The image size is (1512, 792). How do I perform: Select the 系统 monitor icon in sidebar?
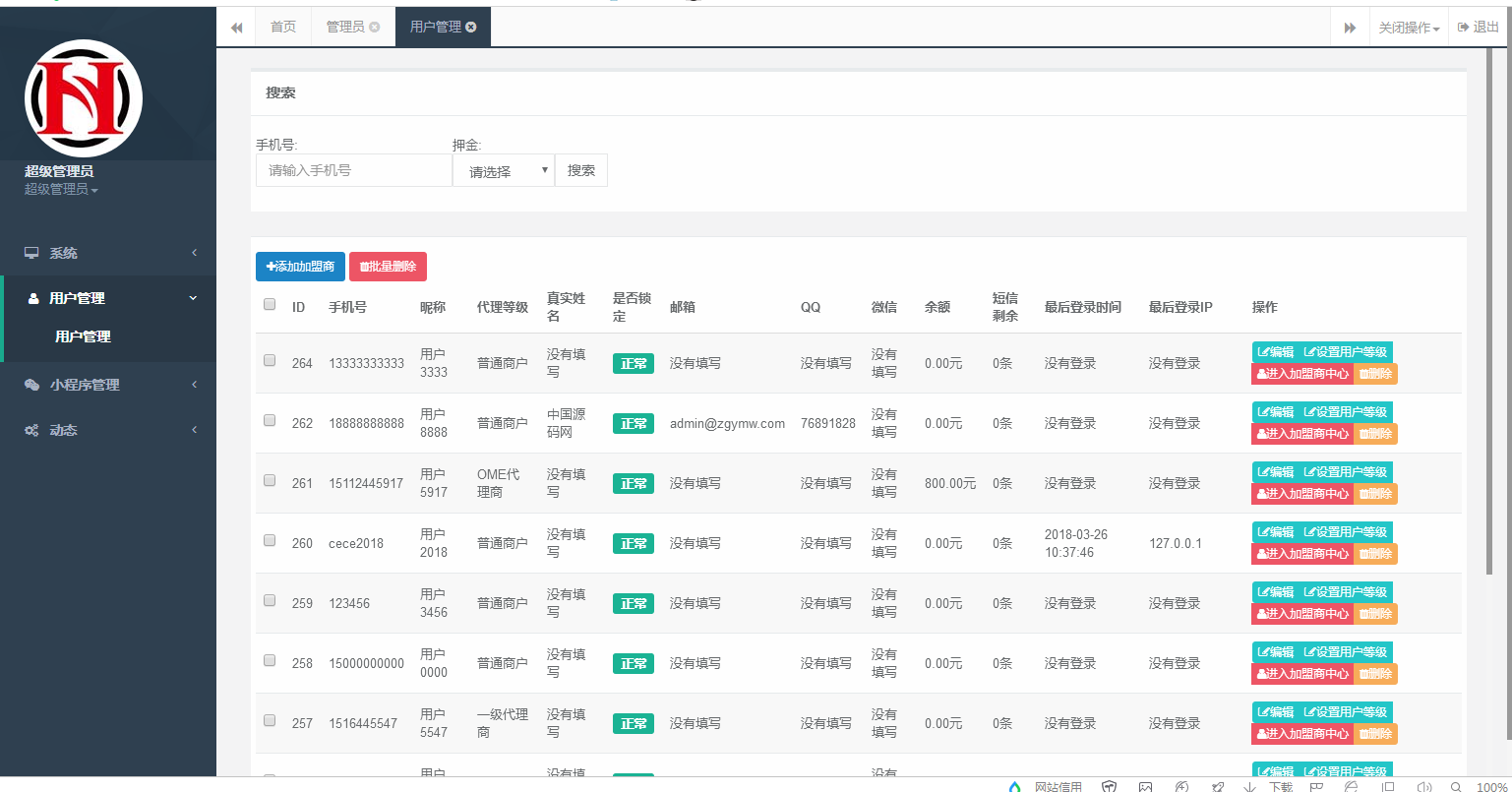click(30, 253)
